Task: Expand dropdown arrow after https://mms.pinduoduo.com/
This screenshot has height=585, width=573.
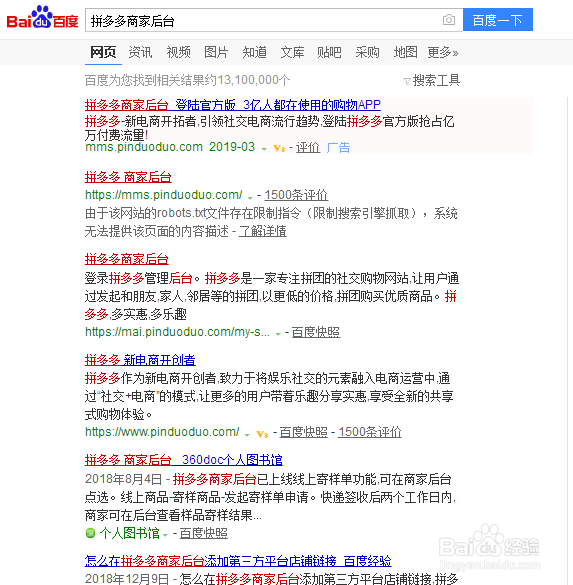Action: [250, 197]
